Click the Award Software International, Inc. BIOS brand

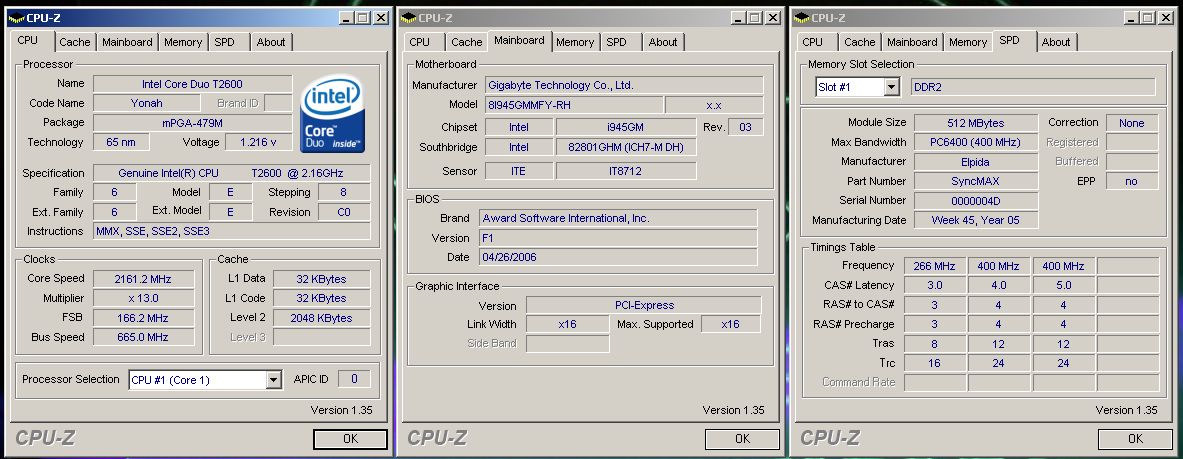(x=618, y=218)
